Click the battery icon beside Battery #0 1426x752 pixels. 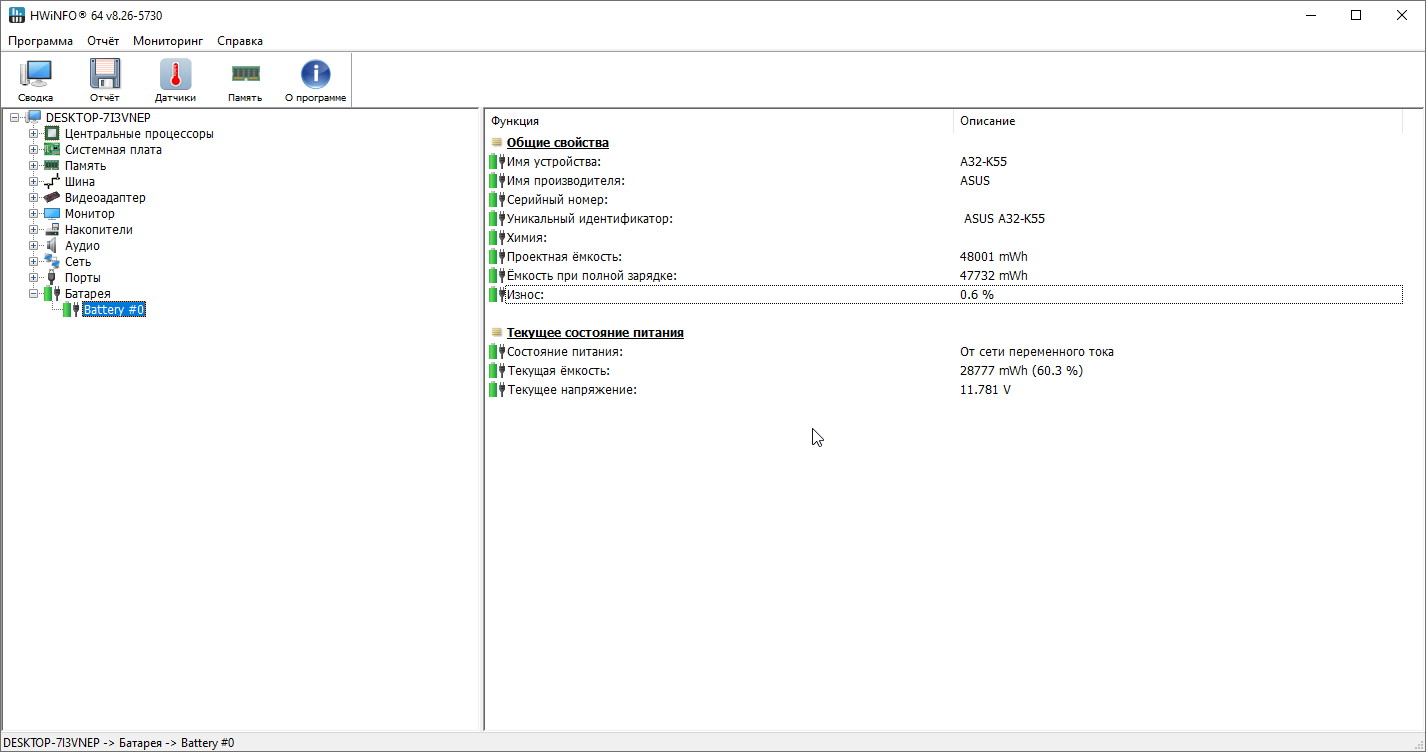coord(71,309)
